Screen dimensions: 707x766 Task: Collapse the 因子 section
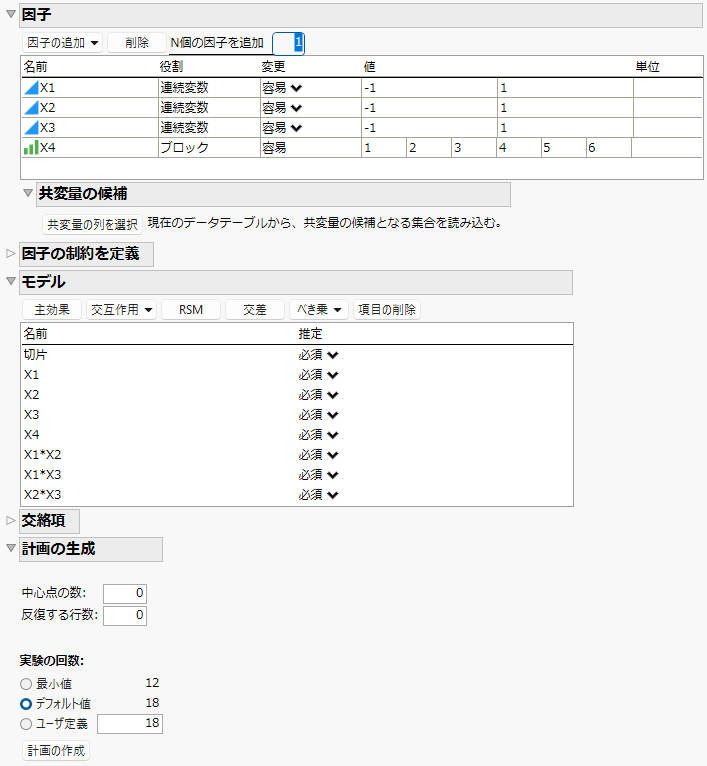pos(11,14)
